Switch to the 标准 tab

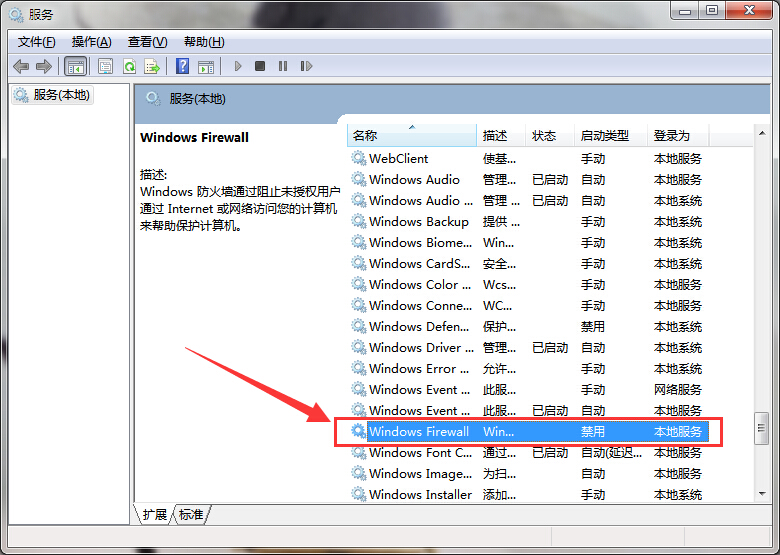(191, 514)
